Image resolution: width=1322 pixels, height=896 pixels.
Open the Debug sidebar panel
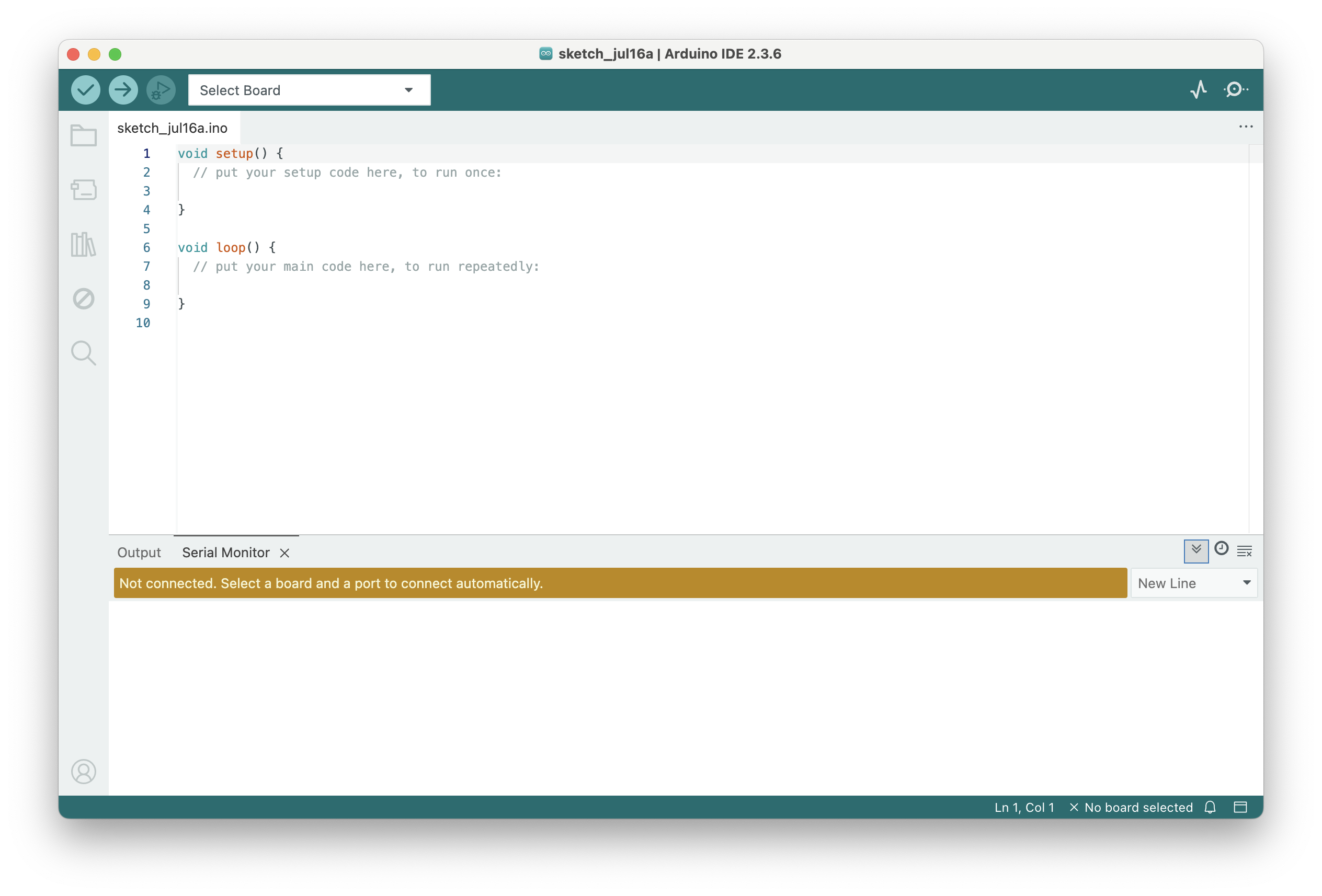click(x=84, y=298)
